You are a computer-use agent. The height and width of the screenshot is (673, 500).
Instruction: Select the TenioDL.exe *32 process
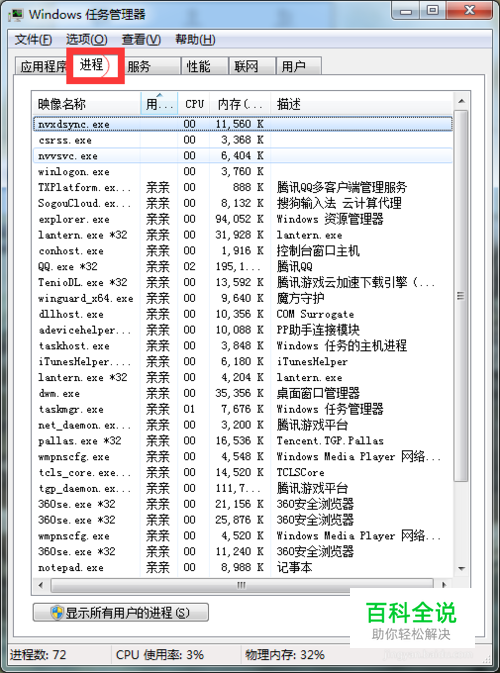(242, 282)
